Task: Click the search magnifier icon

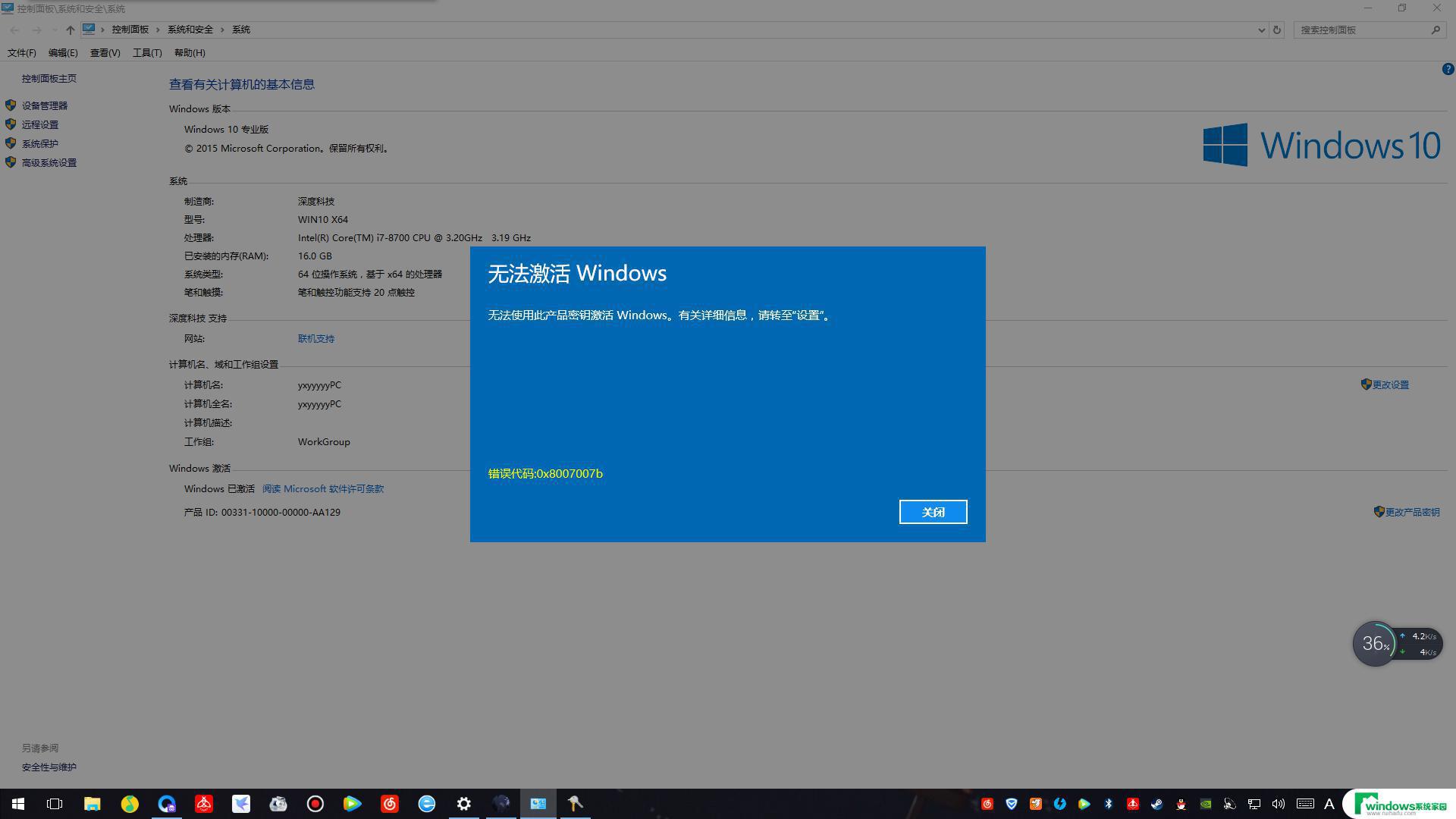Action: point(1436,30)
